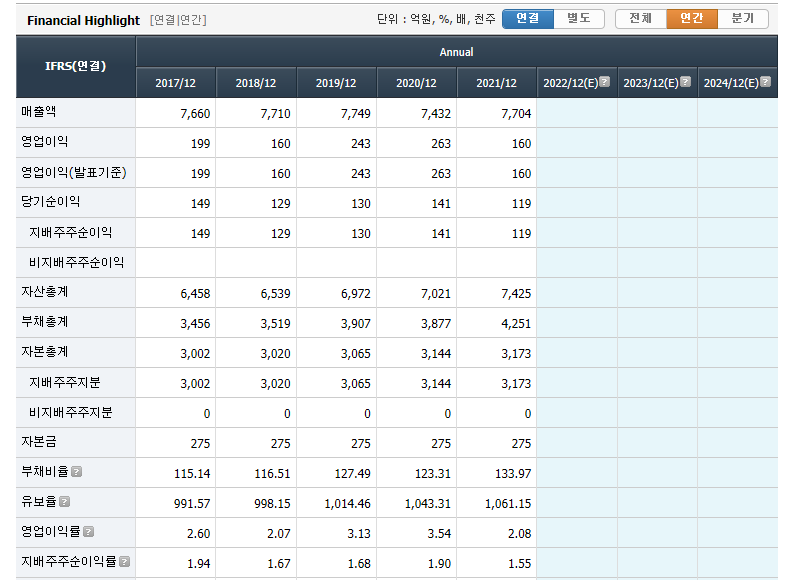Open help icon beside 영업이익률

point(88,532)
